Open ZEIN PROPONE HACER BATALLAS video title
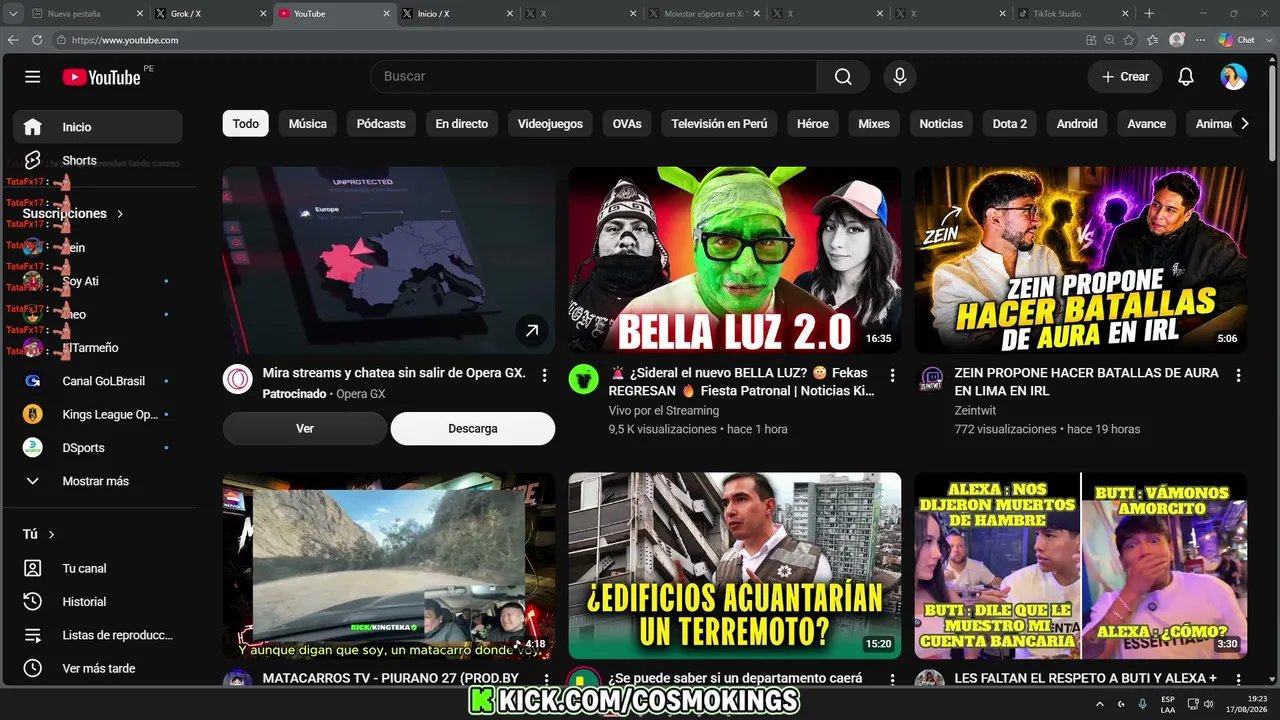The image size is (1280, 720). pyautogui.click(x=1087, y=382)
